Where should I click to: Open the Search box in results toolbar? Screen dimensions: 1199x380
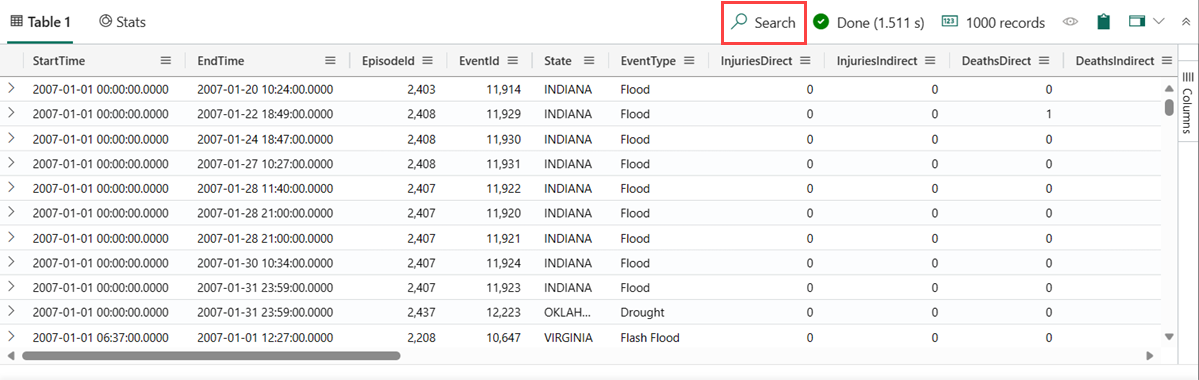pos(763,23)
